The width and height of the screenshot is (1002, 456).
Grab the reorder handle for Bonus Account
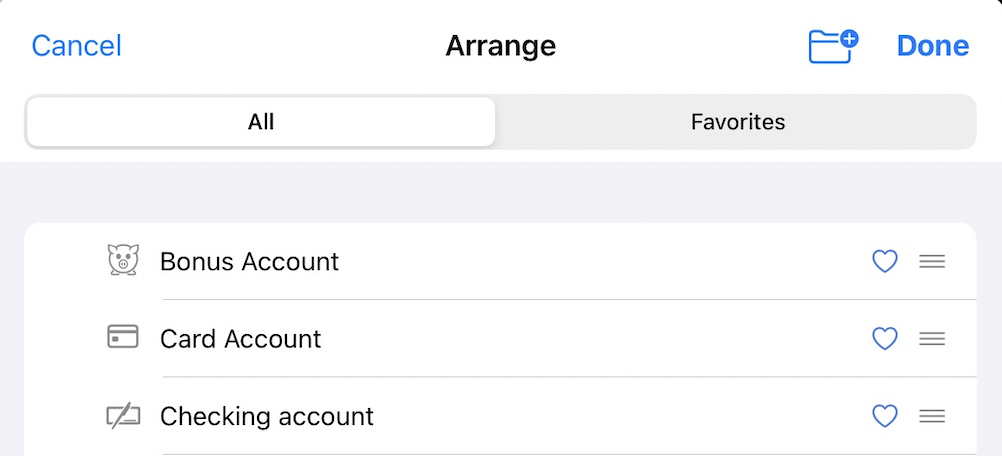click(932, 262)
